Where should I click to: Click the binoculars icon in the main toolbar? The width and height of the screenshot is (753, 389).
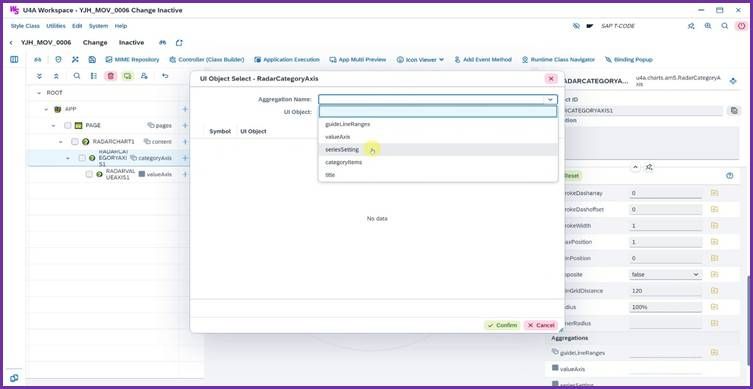pos(37,60)
